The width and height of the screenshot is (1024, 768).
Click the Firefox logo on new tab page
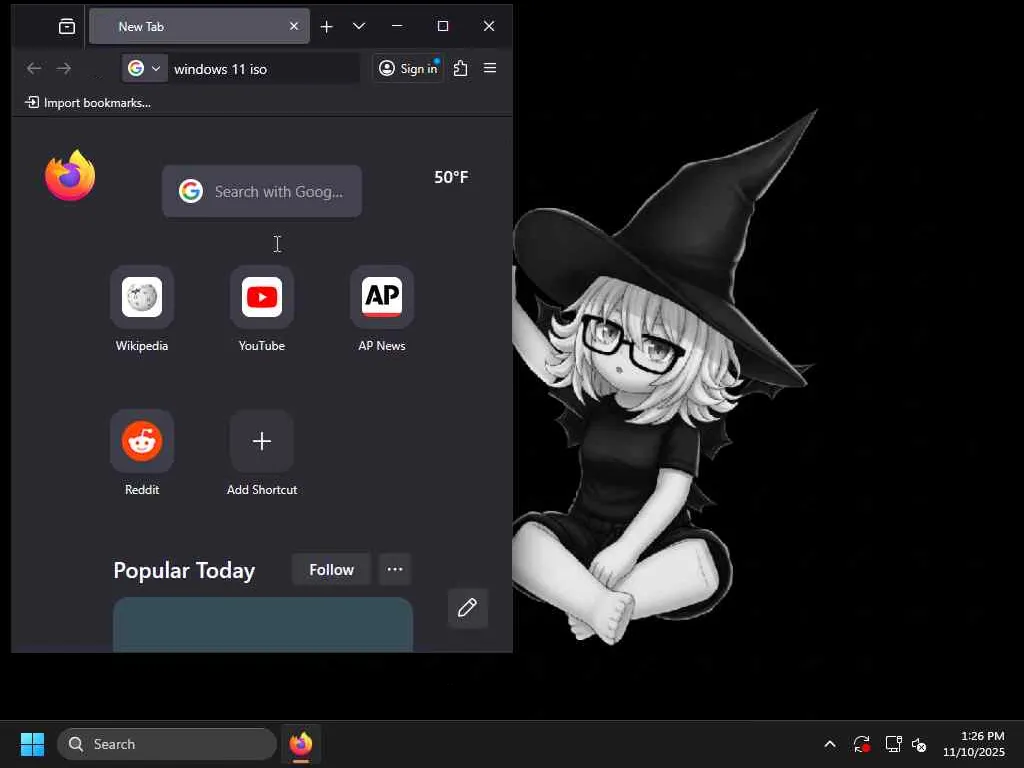(70, 175)
